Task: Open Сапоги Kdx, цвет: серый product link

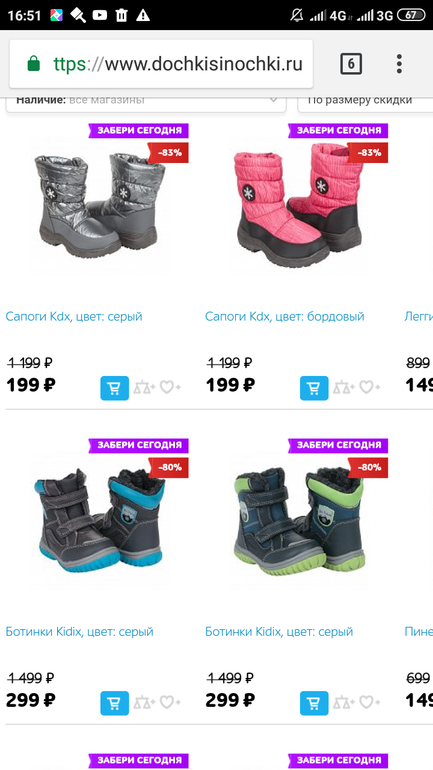Action: pos(74,316)
